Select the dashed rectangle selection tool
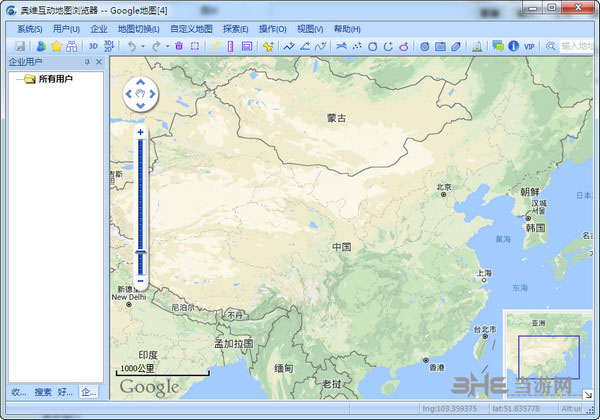Viewport: 600px width, 420px height. tap(195, 46)
